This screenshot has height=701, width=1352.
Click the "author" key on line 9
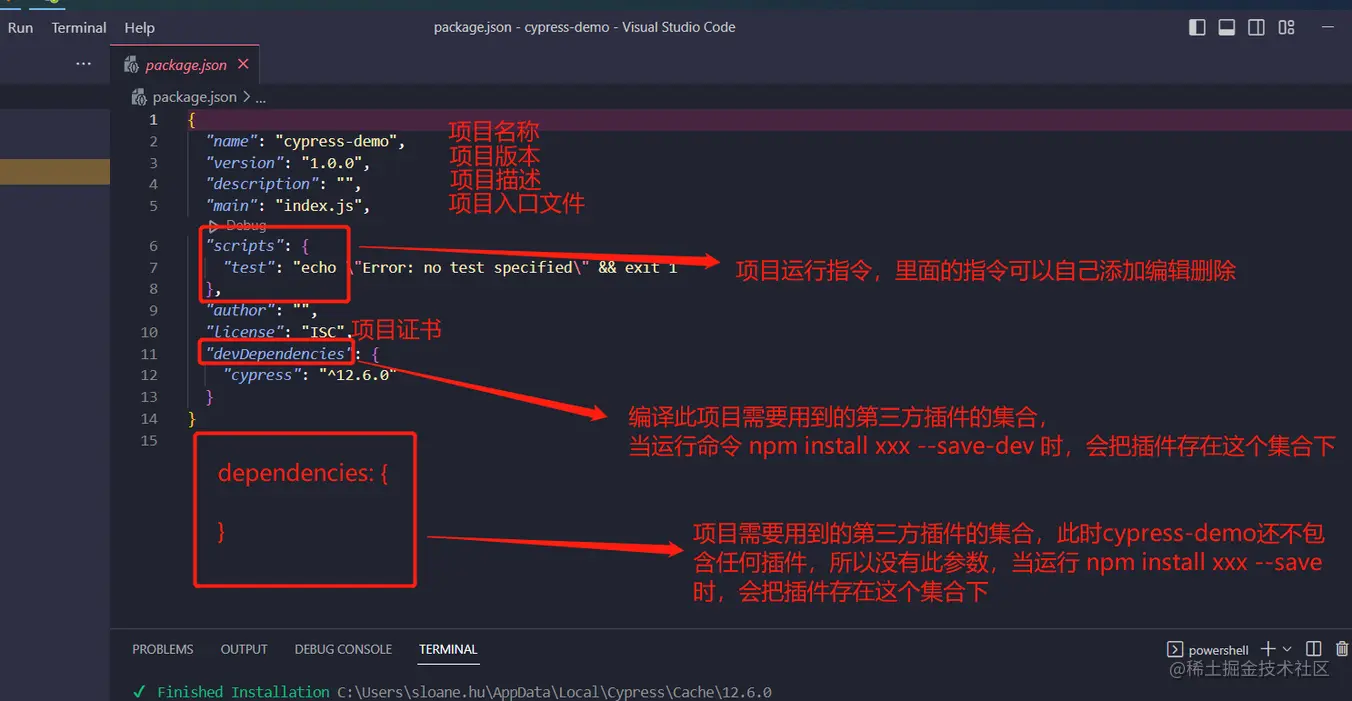pos(241,310)
